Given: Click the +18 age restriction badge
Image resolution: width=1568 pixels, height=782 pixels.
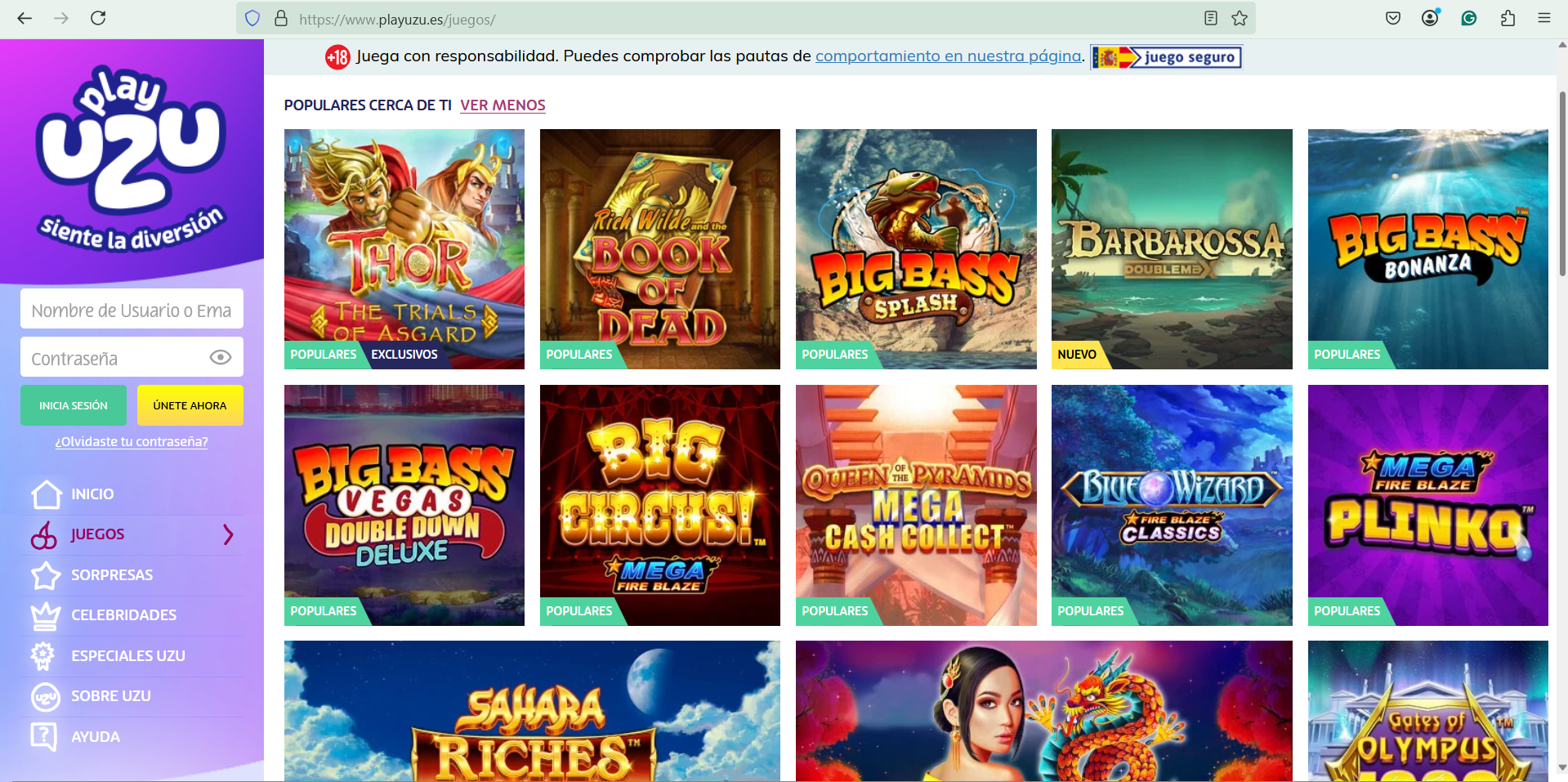Looking at the screenshot, I should point(337,56).
